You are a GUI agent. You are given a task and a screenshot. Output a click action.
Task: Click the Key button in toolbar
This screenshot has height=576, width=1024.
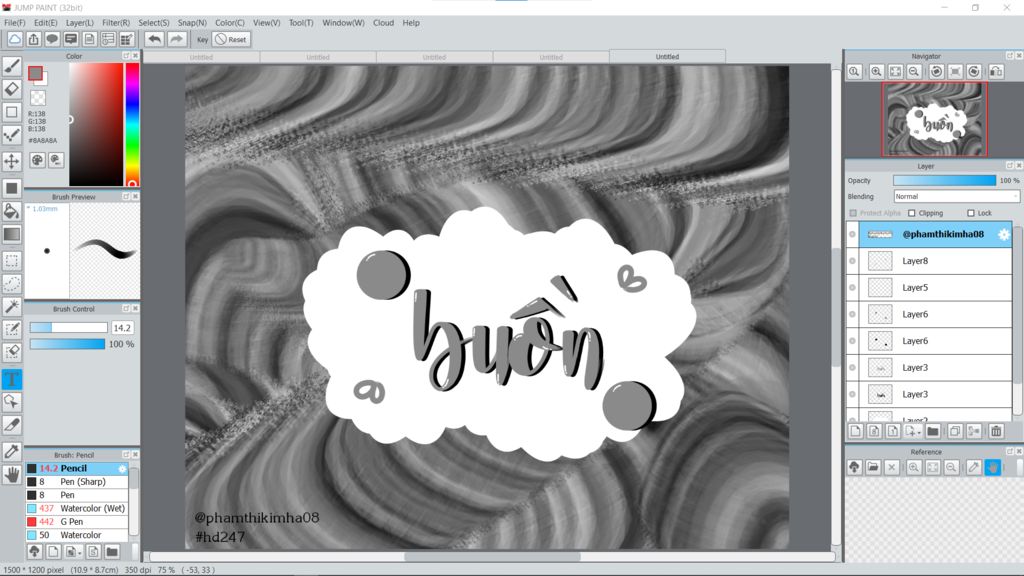pyautogui.click(x=202, y=39)
